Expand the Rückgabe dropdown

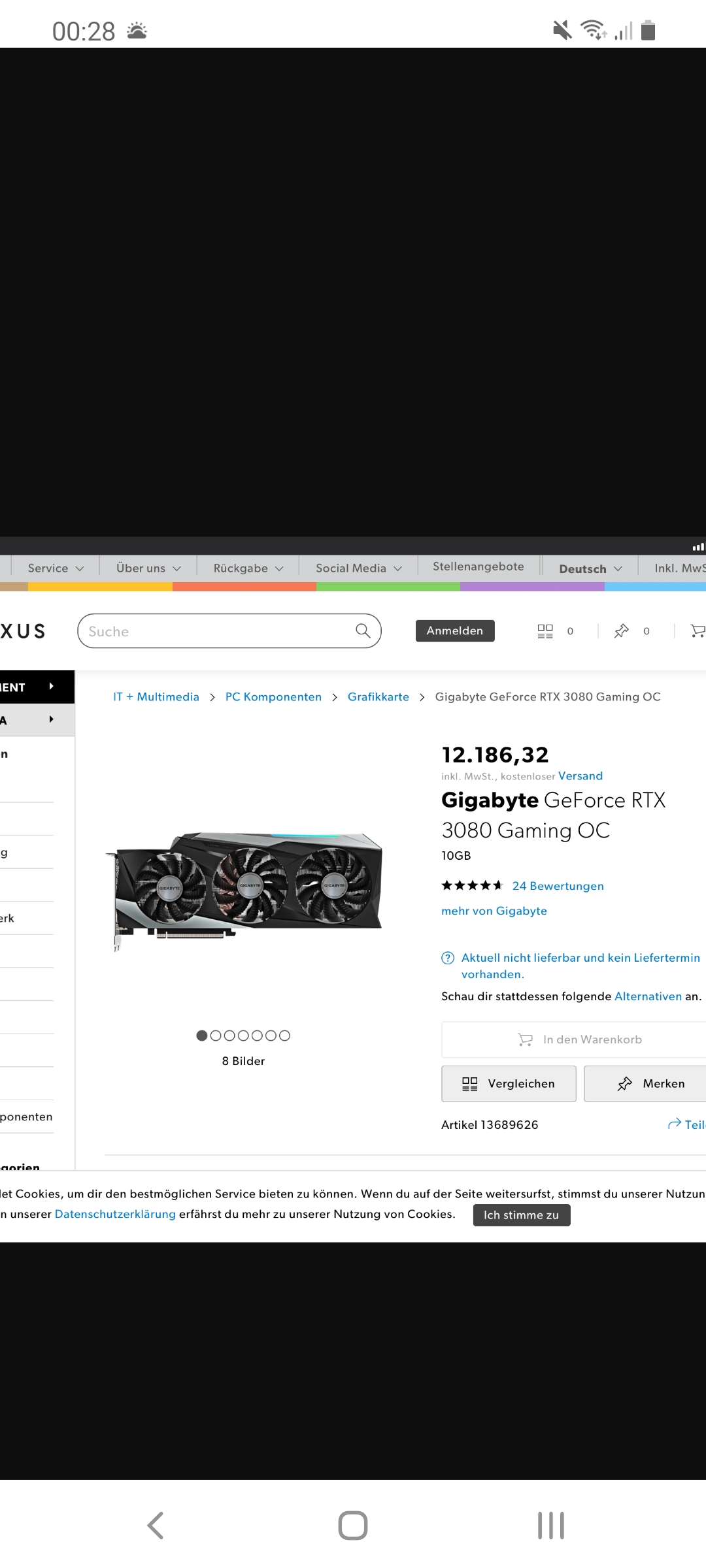tap(248, 568)
